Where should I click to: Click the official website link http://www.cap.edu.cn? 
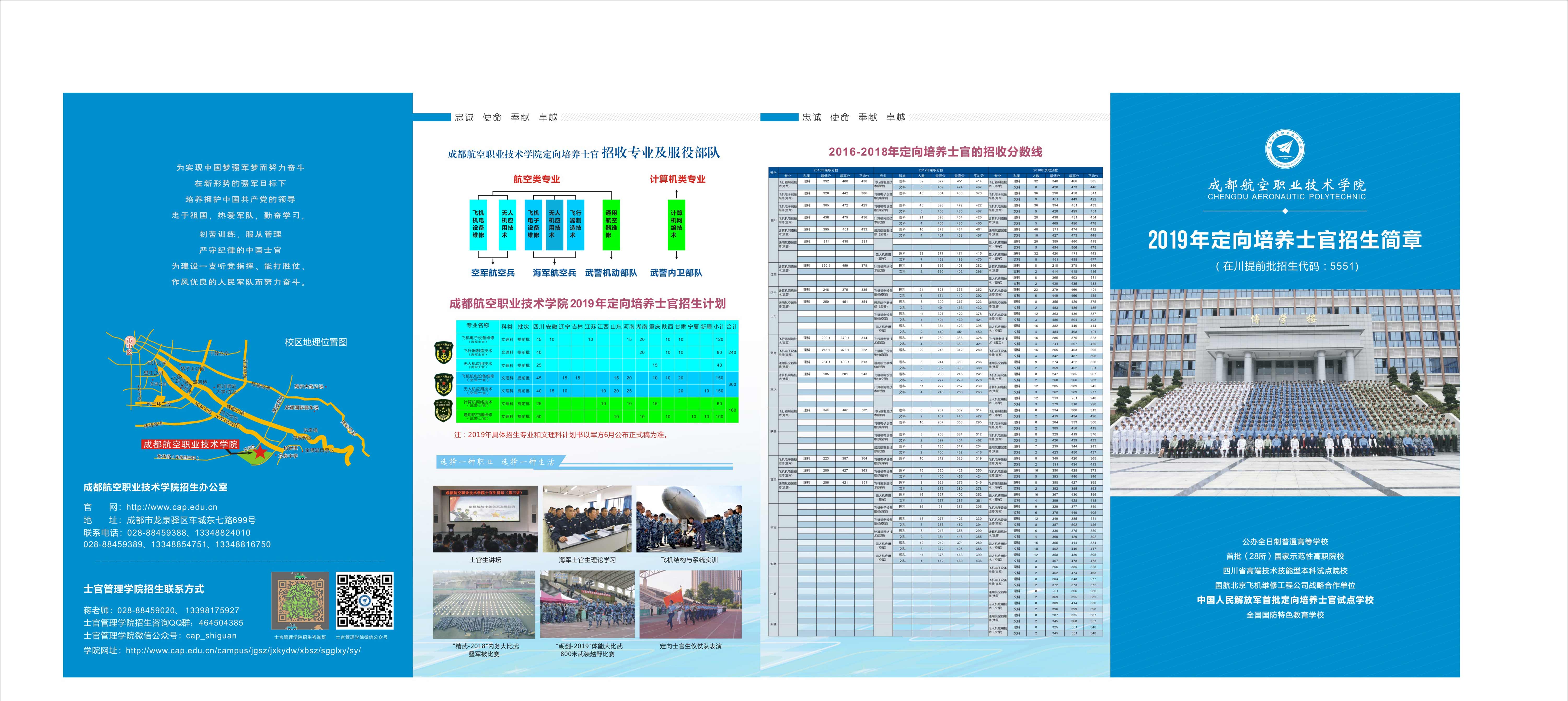[172, 507]
